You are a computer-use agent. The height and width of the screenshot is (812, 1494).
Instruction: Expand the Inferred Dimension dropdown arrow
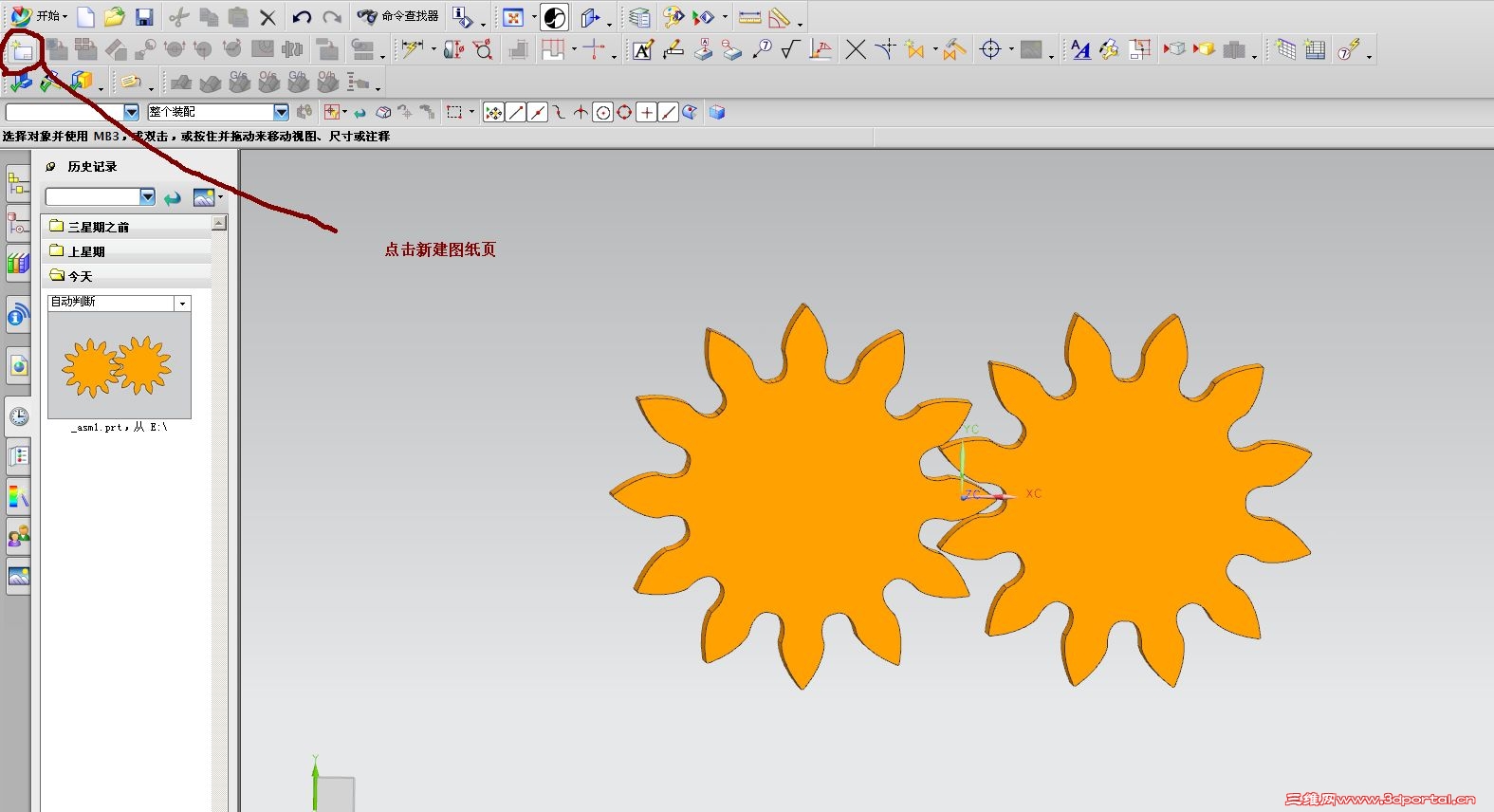point(433,50)
